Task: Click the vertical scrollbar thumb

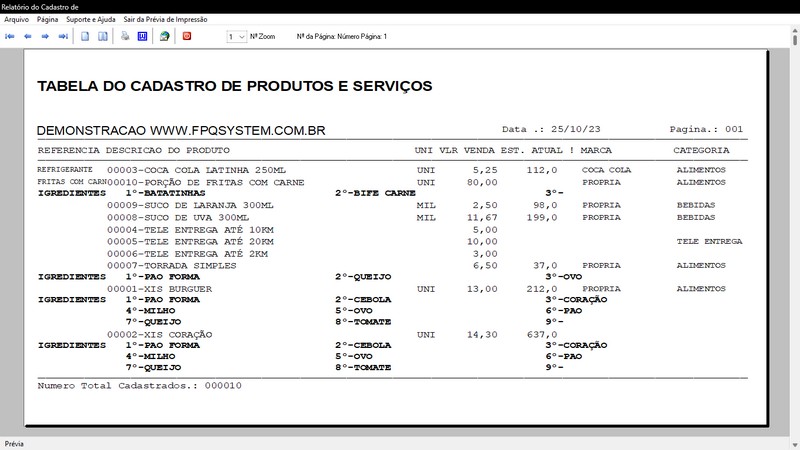Action: click(795, 40)
